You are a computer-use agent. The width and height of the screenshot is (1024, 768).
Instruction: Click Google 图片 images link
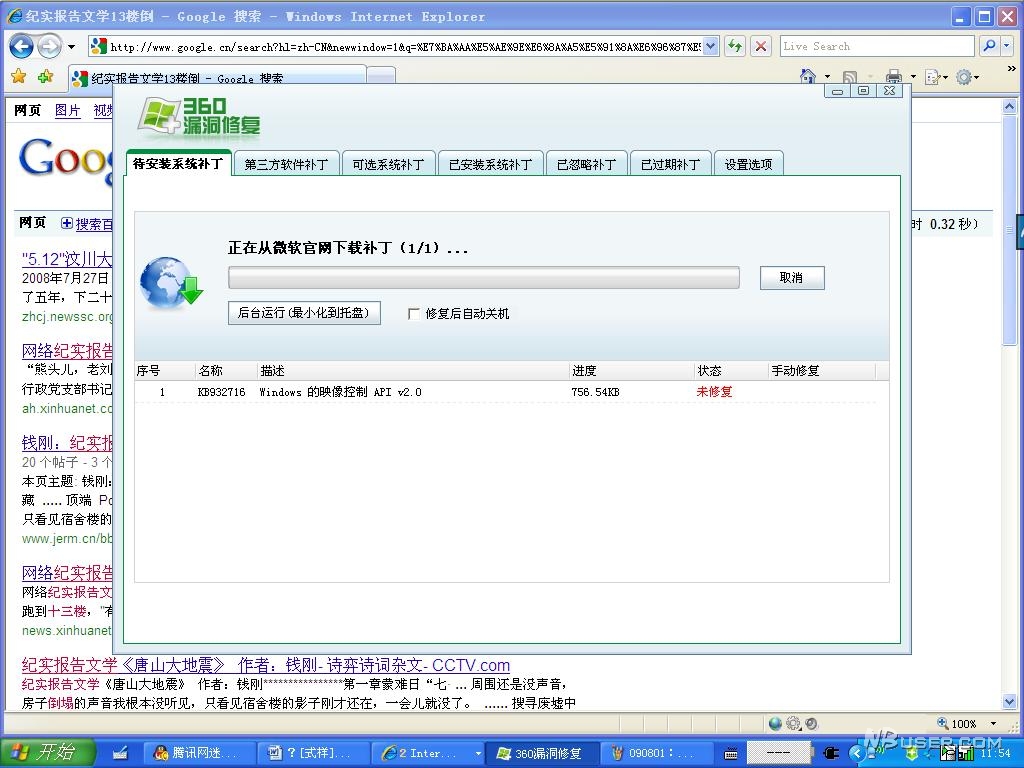click(67, 110)
